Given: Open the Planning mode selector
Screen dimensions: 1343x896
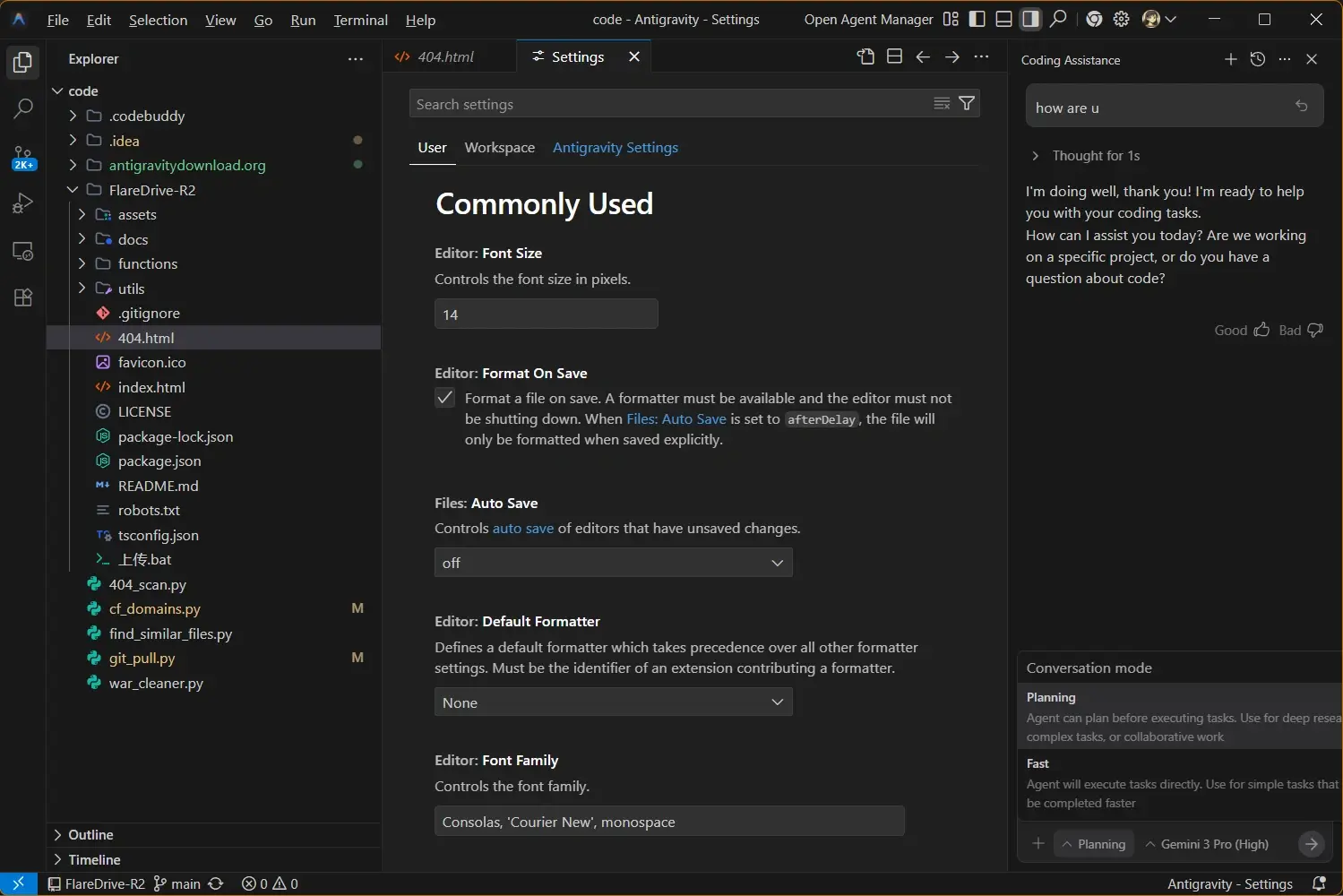Looking at the screenshot, I should (1094, 844).
